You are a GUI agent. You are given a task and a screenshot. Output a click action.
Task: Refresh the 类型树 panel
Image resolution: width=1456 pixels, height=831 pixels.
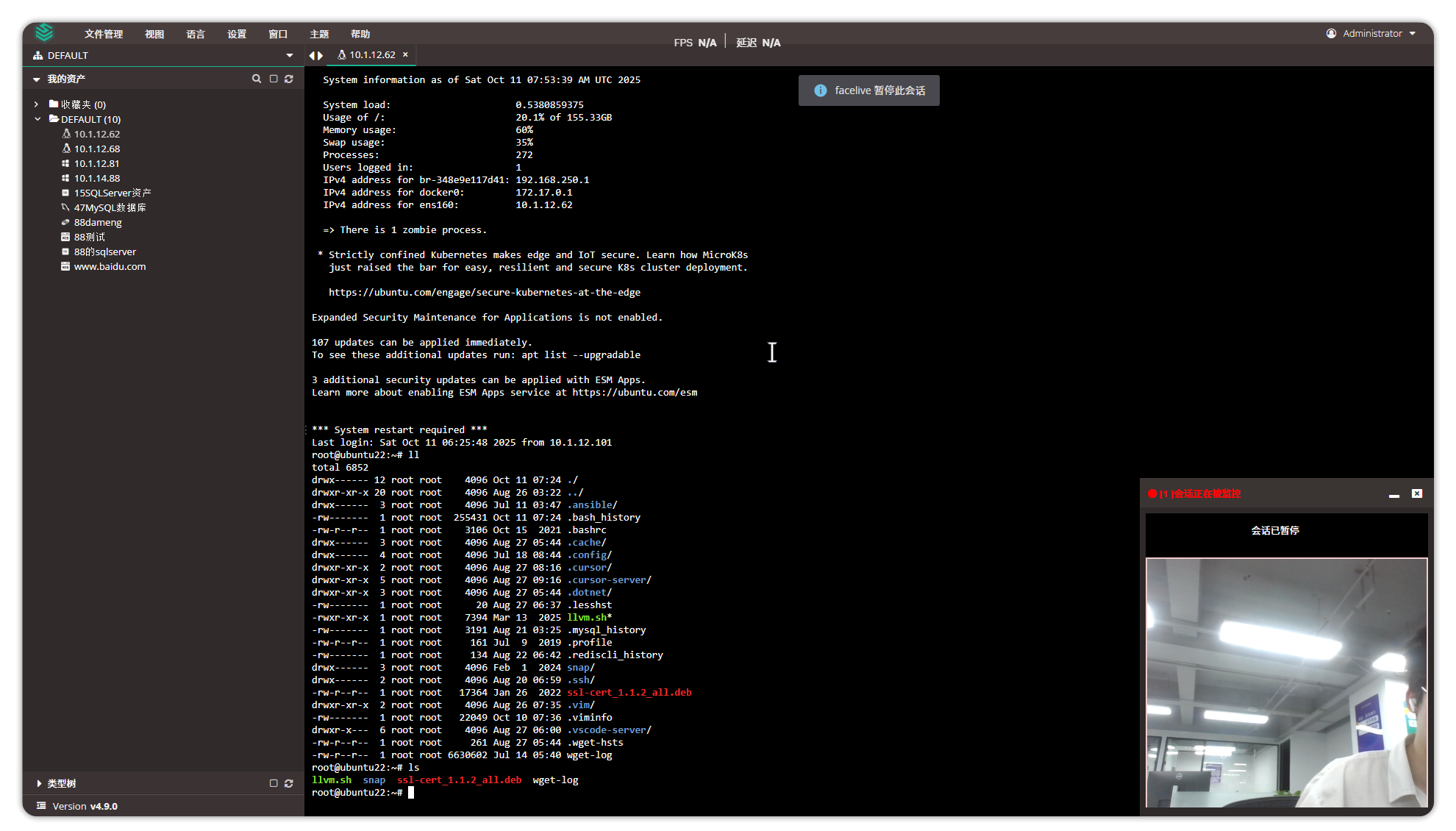point(289,783)
